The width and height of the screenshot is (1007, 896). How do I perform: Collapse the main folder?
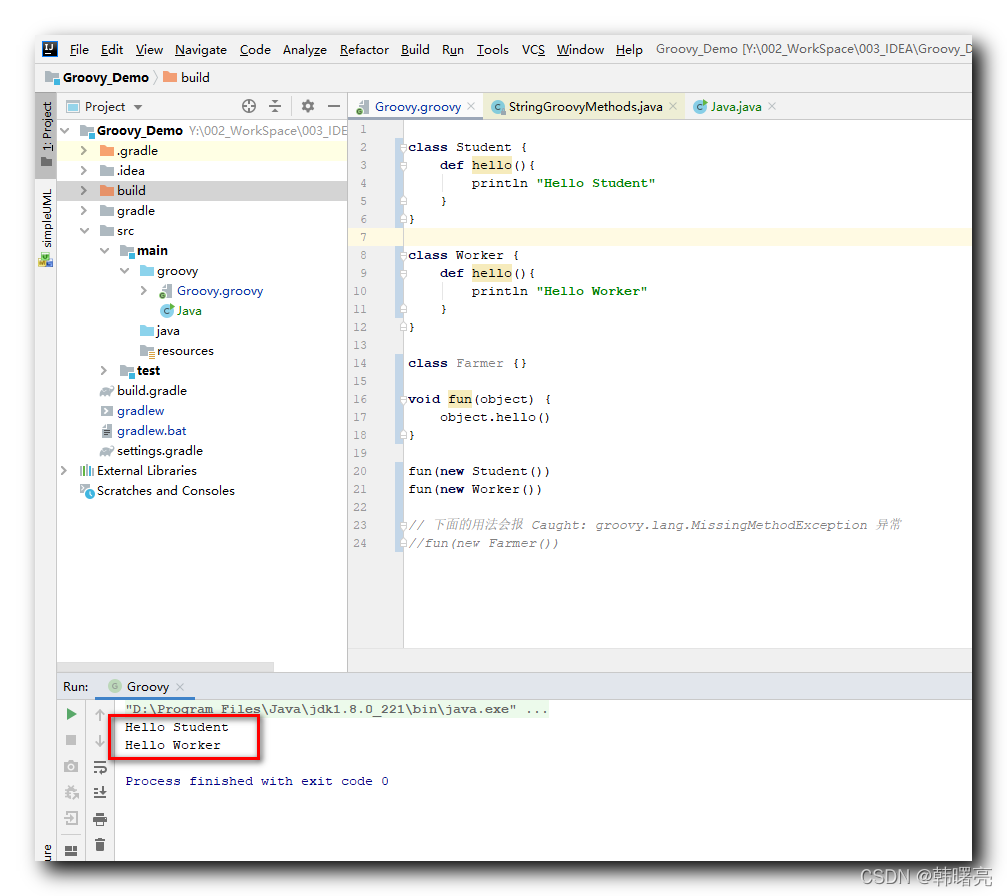[x=104, y=250]
